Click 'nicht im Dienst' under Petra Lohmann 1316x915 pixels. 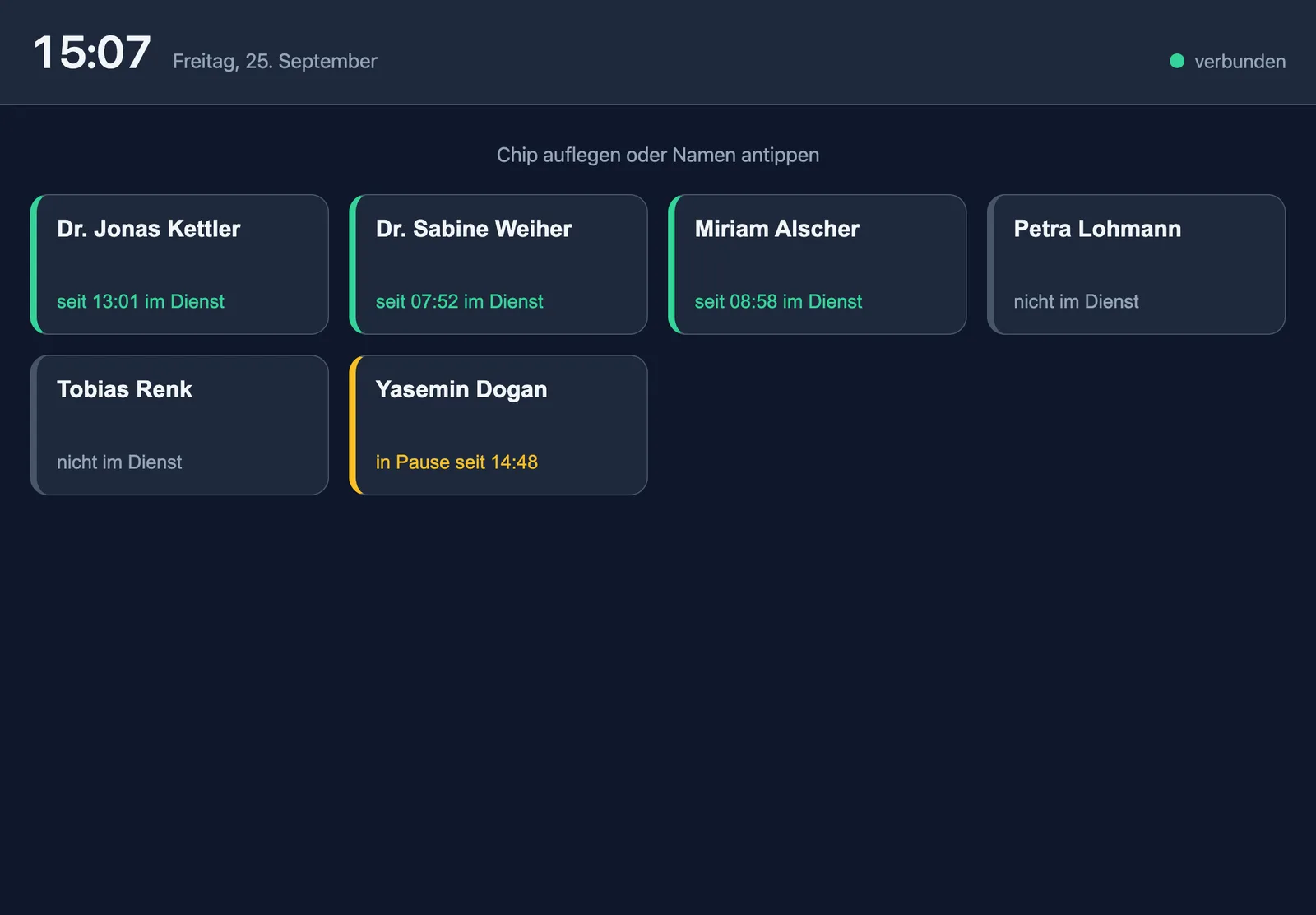point(1076,302)
